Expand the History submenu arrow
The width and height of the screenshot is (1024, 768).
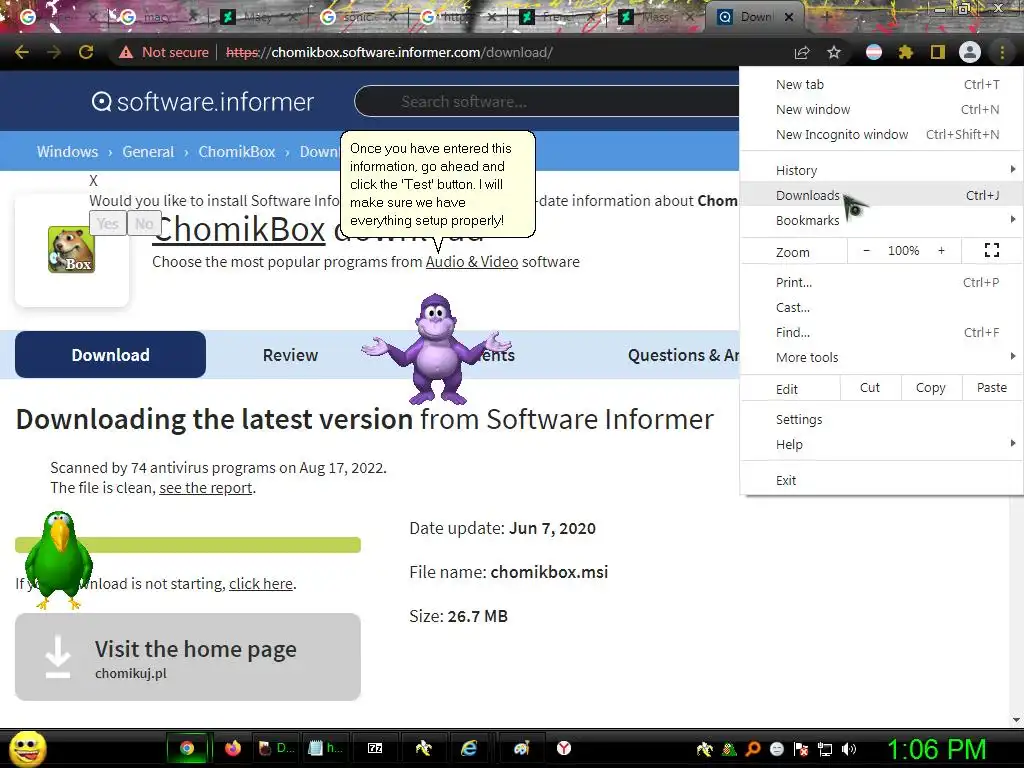coord(1012,170)
